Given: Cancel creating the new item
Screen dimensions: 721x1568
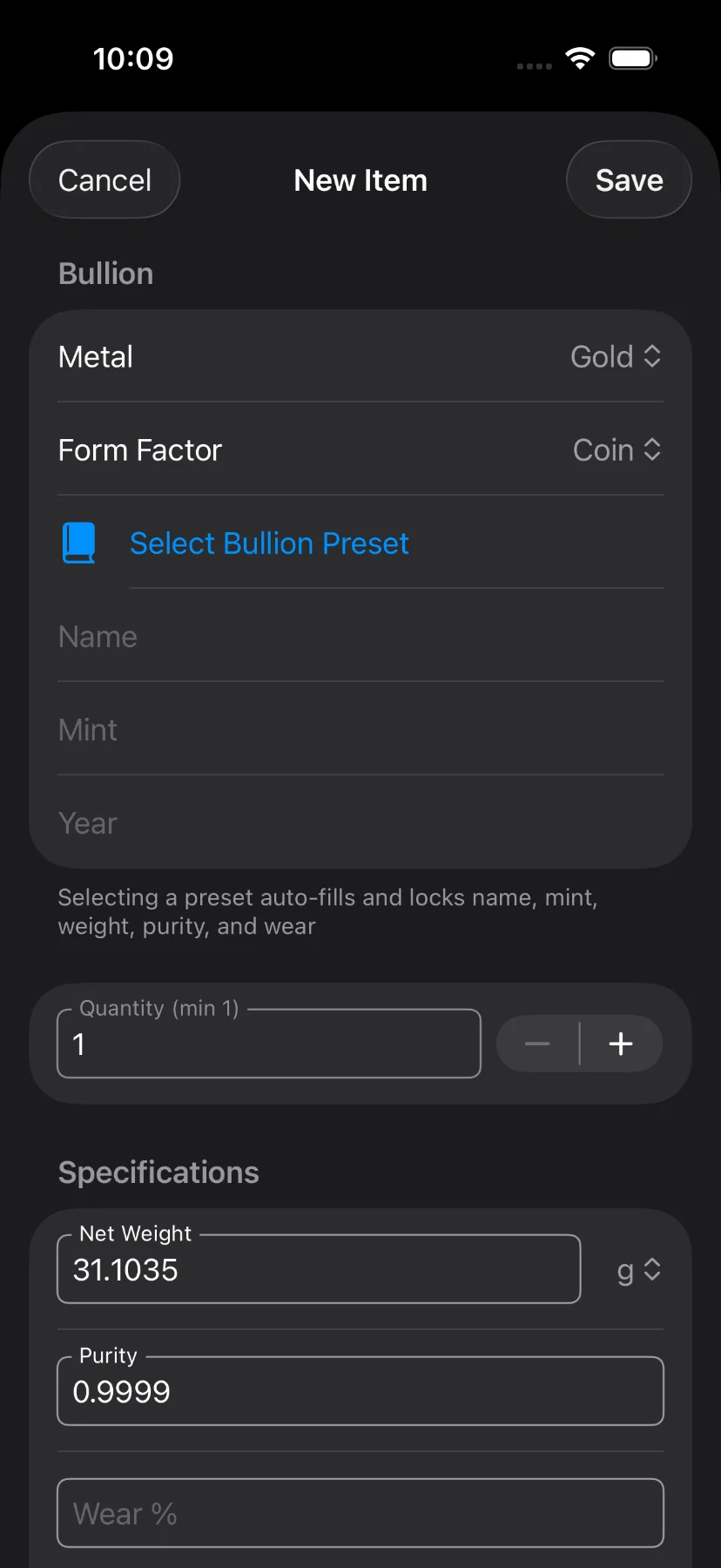Looking at the screenshot, I should [x=104, y=179].
